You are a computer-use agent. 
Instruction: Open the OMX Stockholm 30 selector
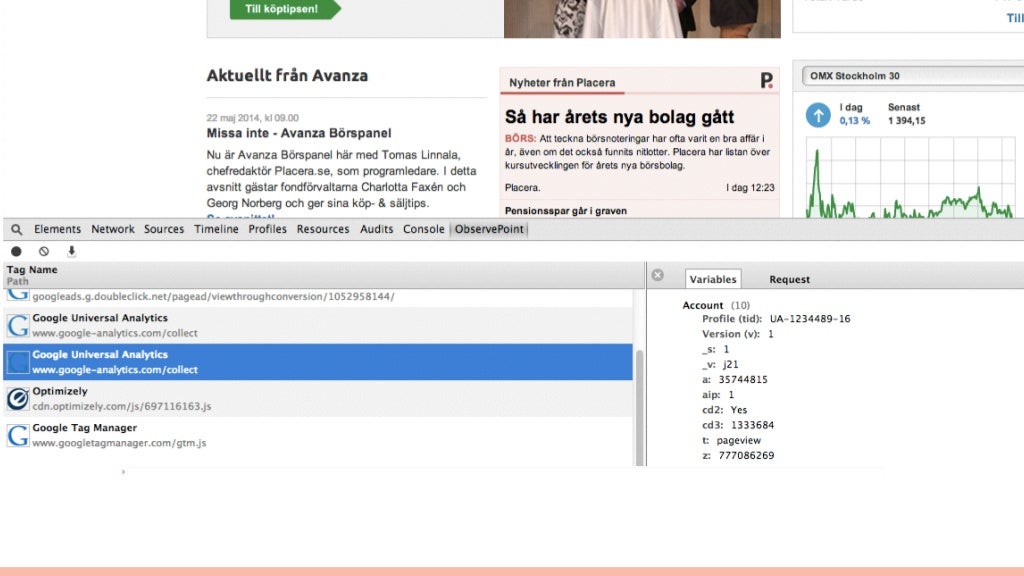pos(913,76)
